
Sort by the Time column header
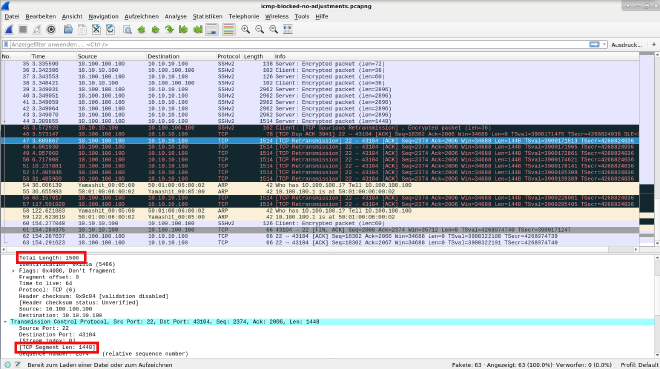coord(53,56)
